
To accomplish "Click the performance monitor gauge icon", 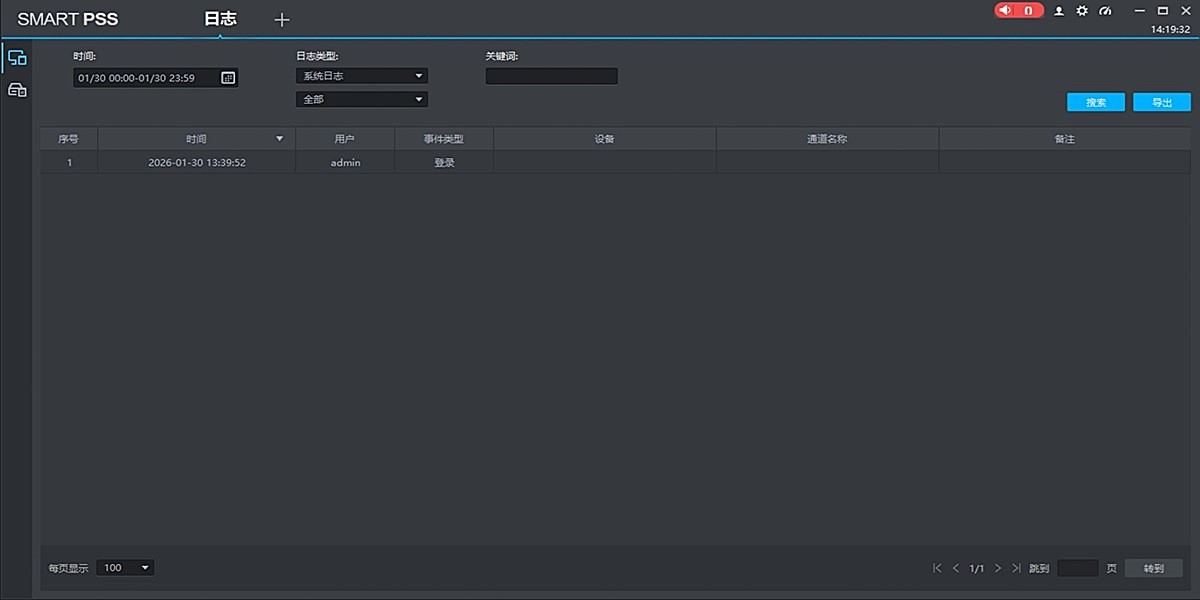I will [1105, 10].
